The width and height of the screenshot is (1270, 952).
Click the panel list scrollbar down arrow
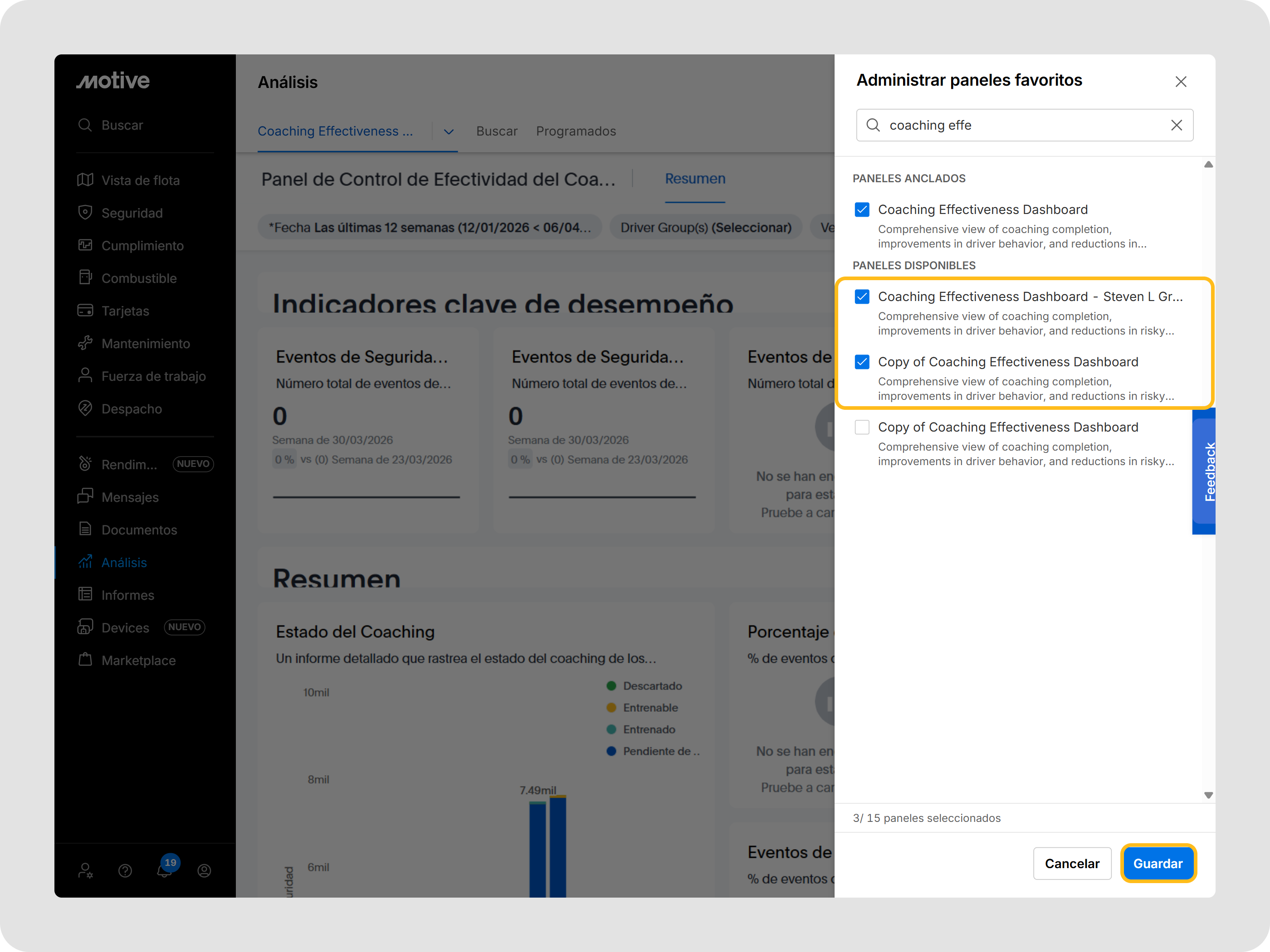pos(1208,795)
